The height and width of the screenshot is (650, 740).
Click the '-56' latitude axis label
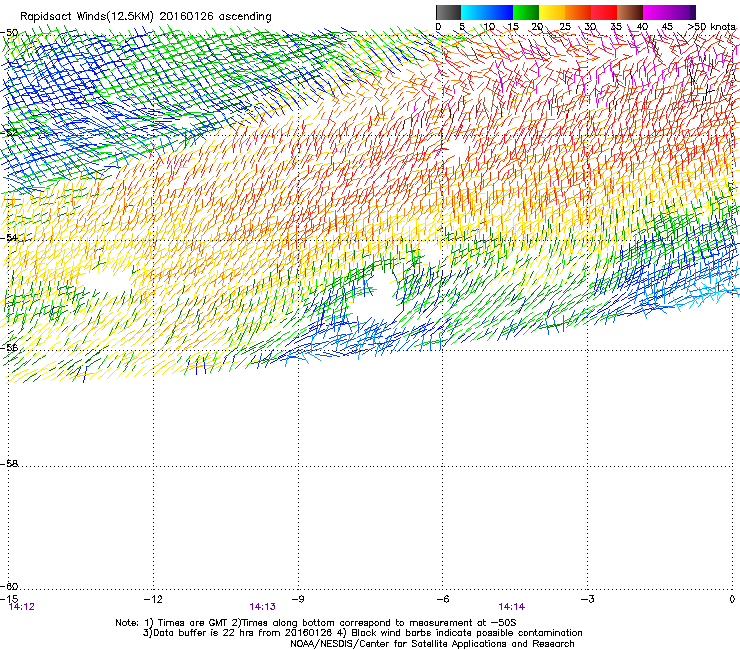[9, 348]
